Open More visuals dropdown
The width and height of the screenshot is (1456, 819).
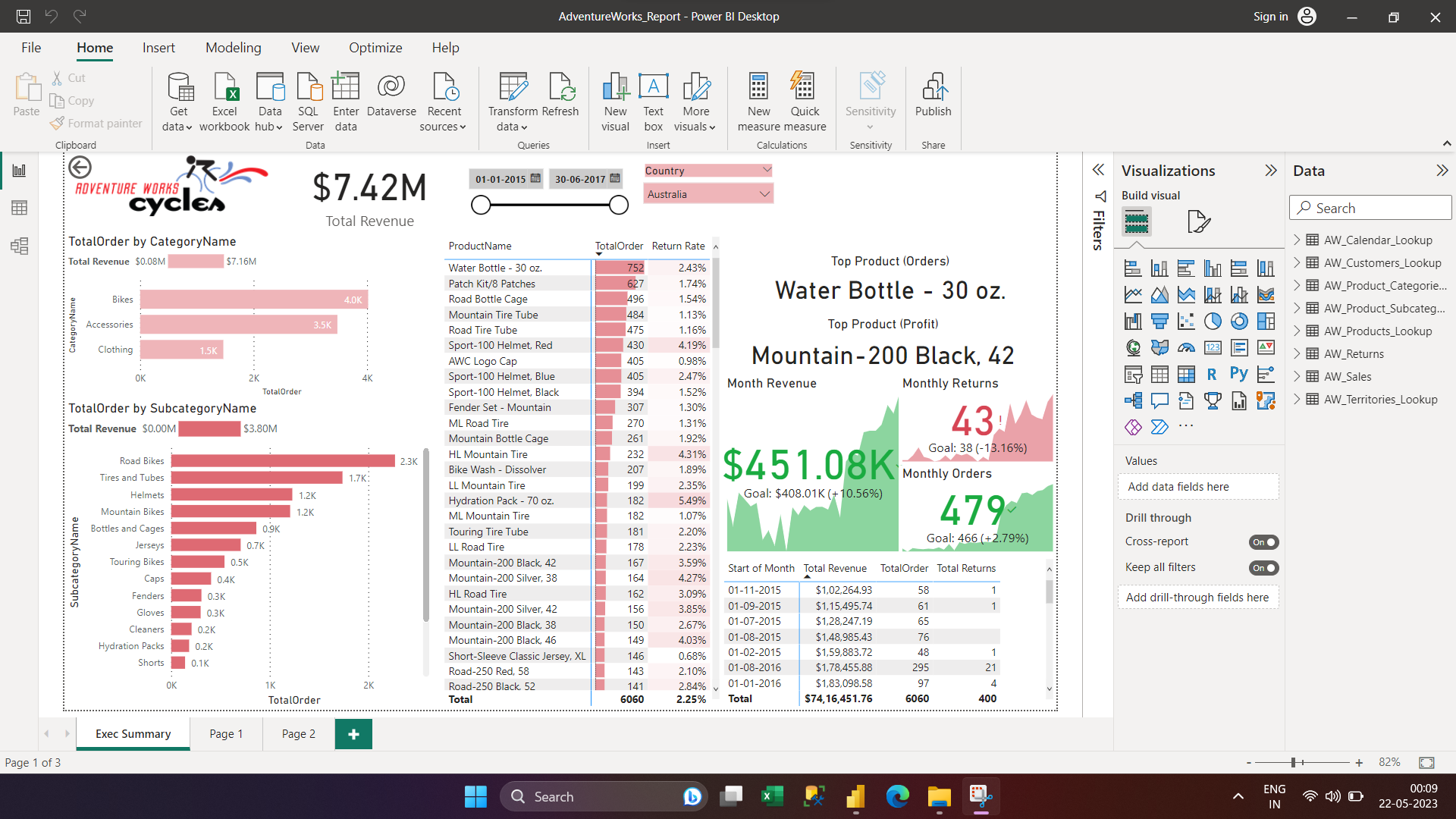(695, 102)
